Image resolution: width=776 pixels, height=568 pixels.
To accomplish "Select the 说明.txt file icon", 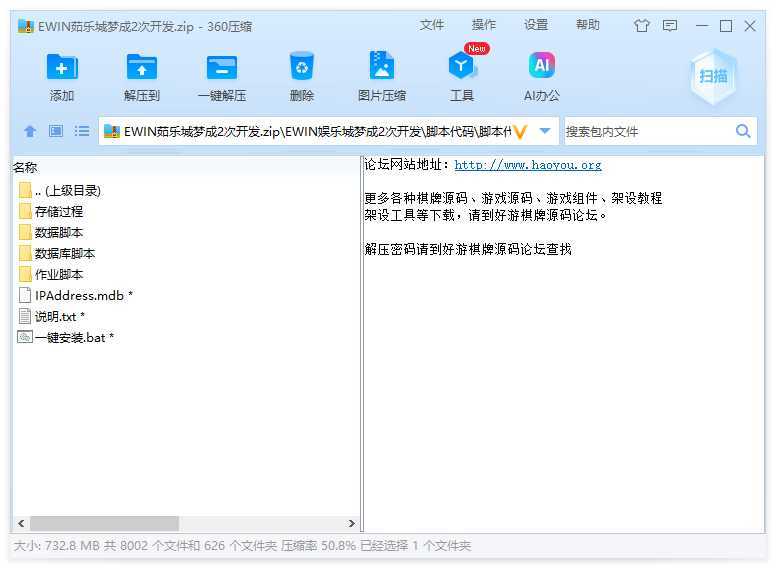I will pos(25,316).
